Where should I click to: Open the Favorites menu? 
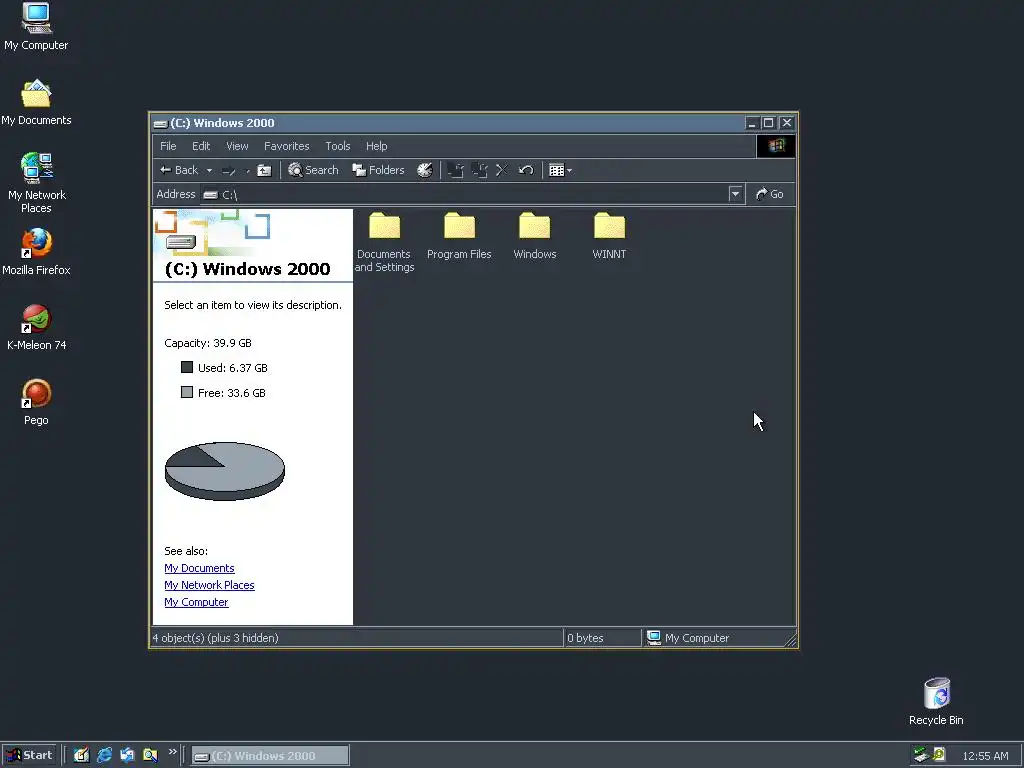pyautogui.click(x=287, y=146)
